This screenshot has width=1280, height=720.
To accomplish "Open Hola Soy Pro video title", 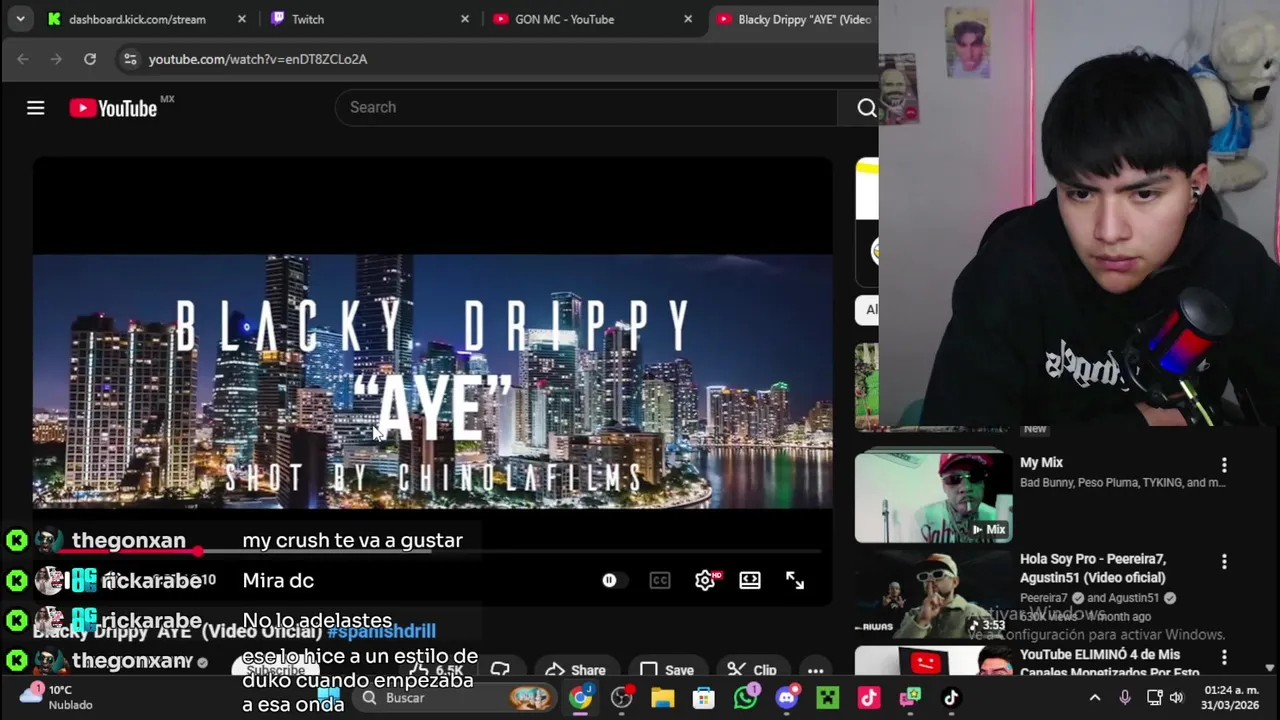I will [1093, 568].
